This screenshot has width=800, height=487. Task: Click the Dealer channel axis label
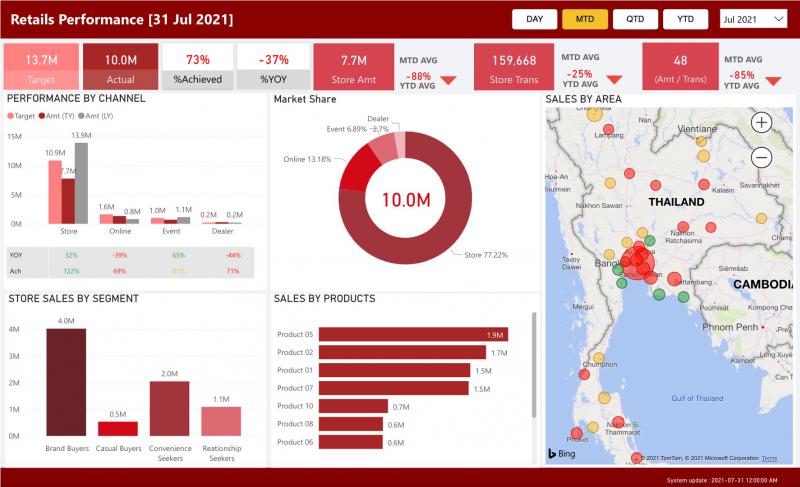pos(222,231)
